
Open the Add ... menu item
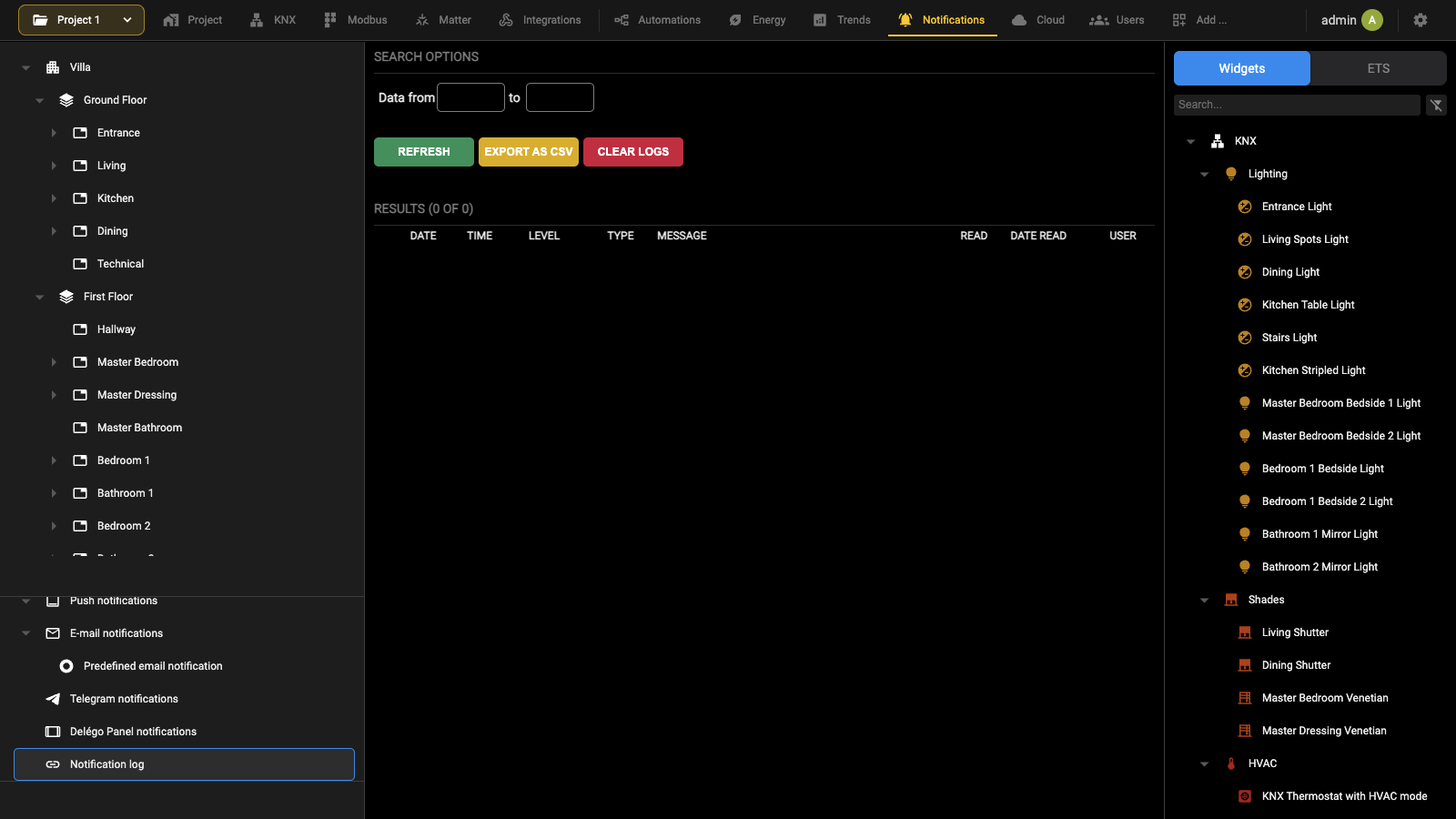point(1199,20)
